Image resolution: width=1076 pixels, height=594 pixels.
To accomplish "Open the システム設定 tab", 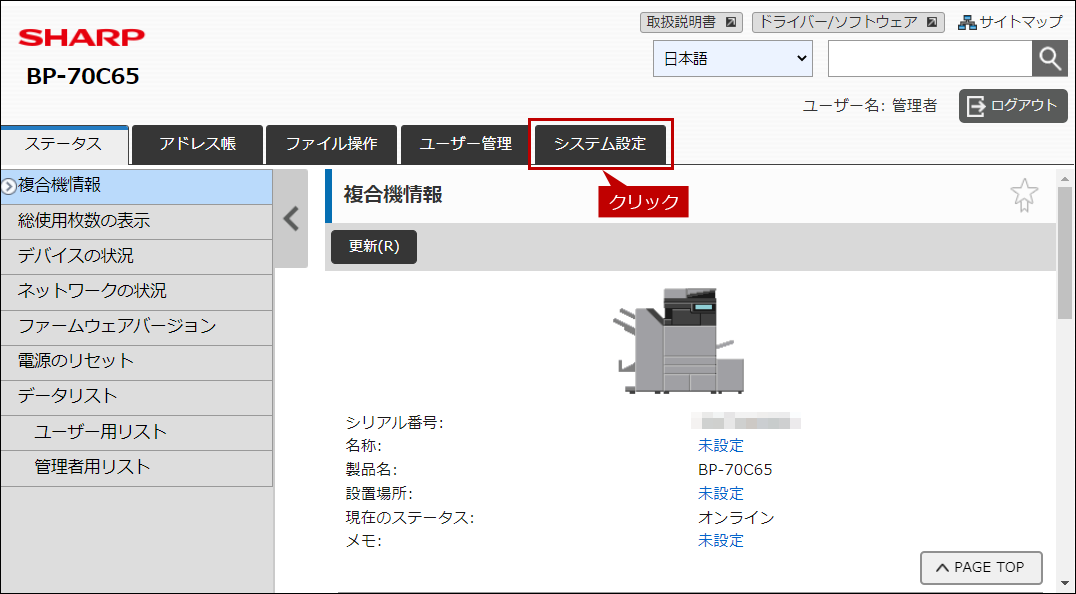I will click(x=600, y=144).
